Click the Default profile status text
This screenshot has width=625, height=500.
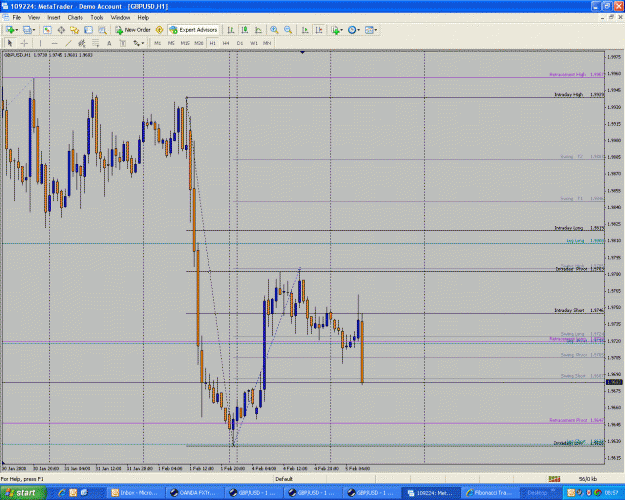(x=284, y=479)
